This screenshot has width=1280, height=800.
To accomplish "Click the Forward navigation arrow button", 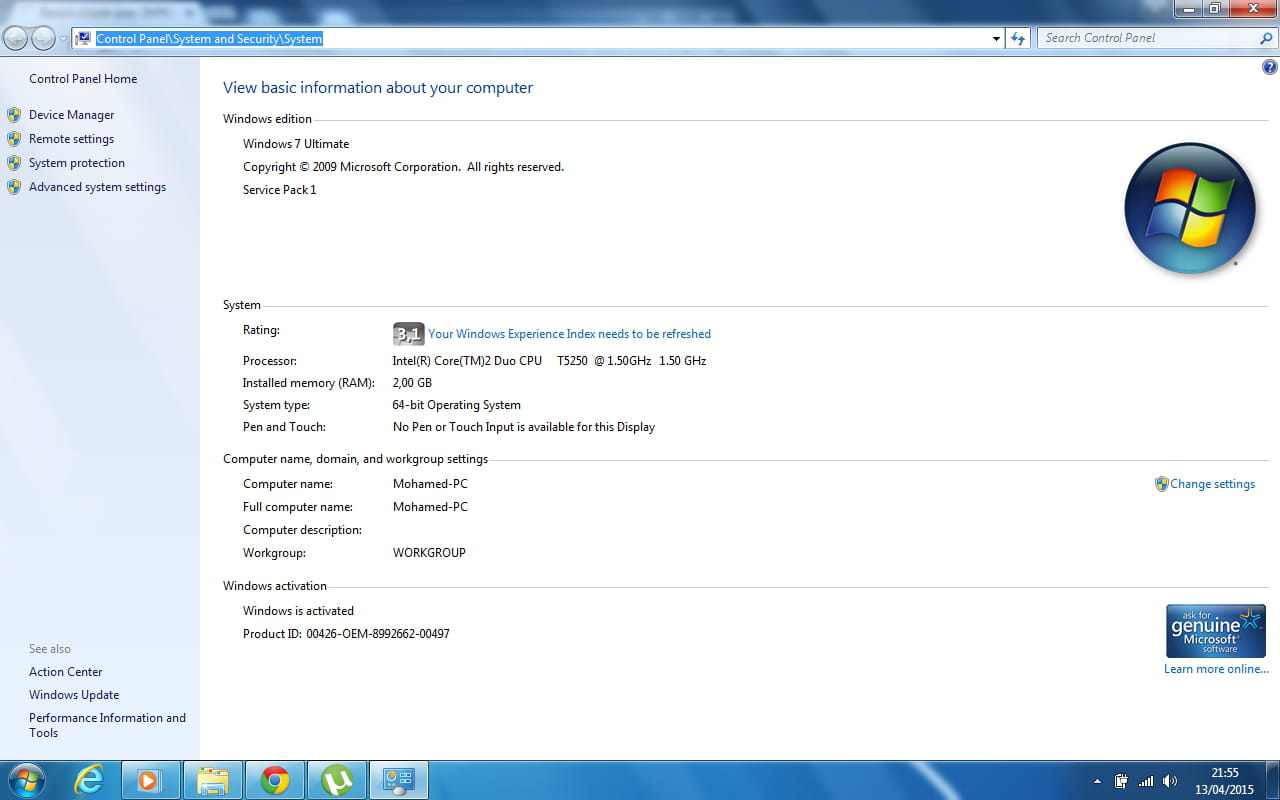I will 43,38.
